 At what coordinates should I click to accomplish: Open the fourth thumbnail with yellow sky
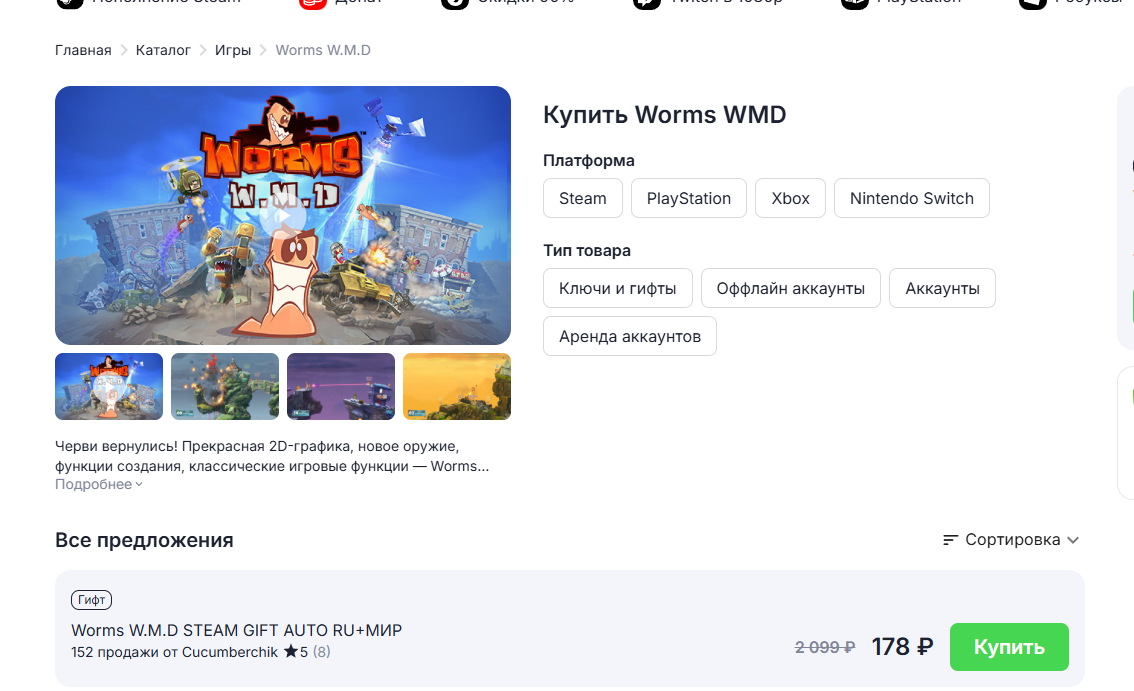tap(457, 386)
